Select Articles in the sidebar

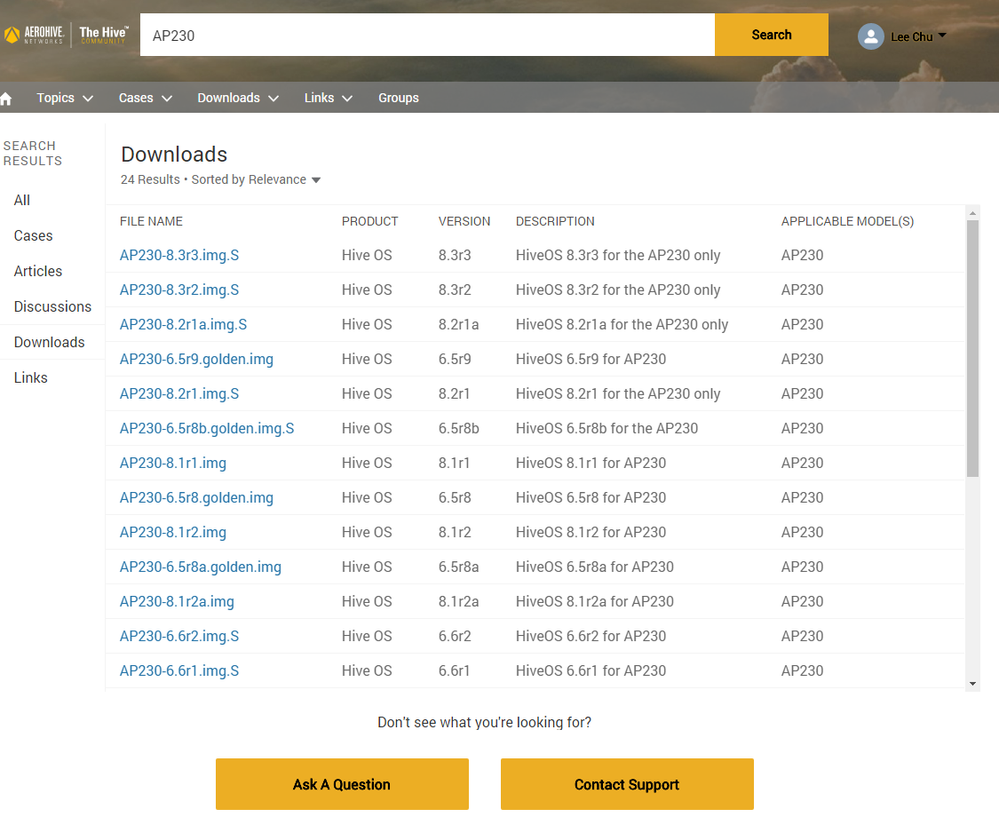click(38, 272)
